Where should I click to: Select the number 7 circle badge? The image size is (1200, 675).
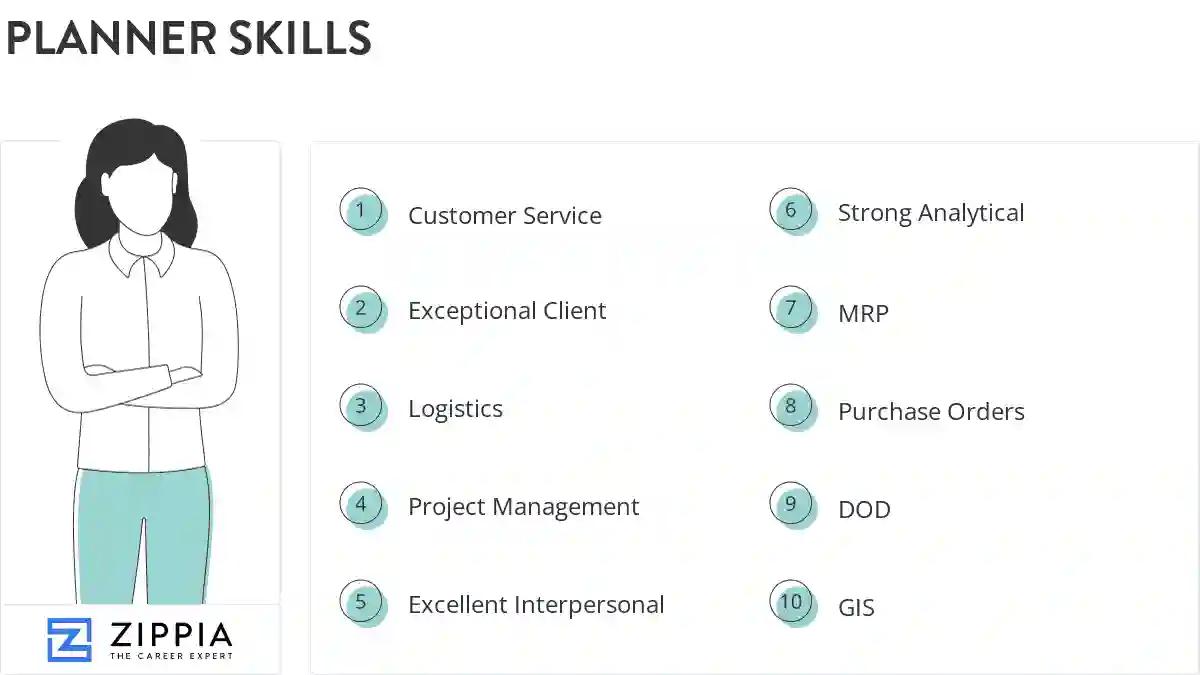(792, 309)
